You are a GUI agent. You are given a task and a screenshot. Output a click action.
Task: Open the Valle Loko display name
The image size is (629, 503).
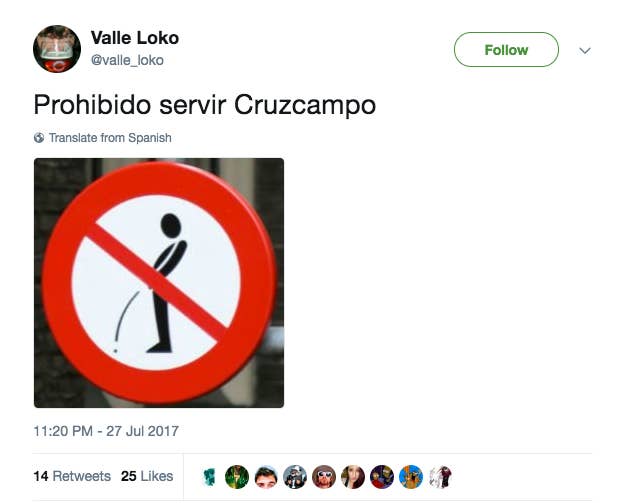(x=135, y=38)
